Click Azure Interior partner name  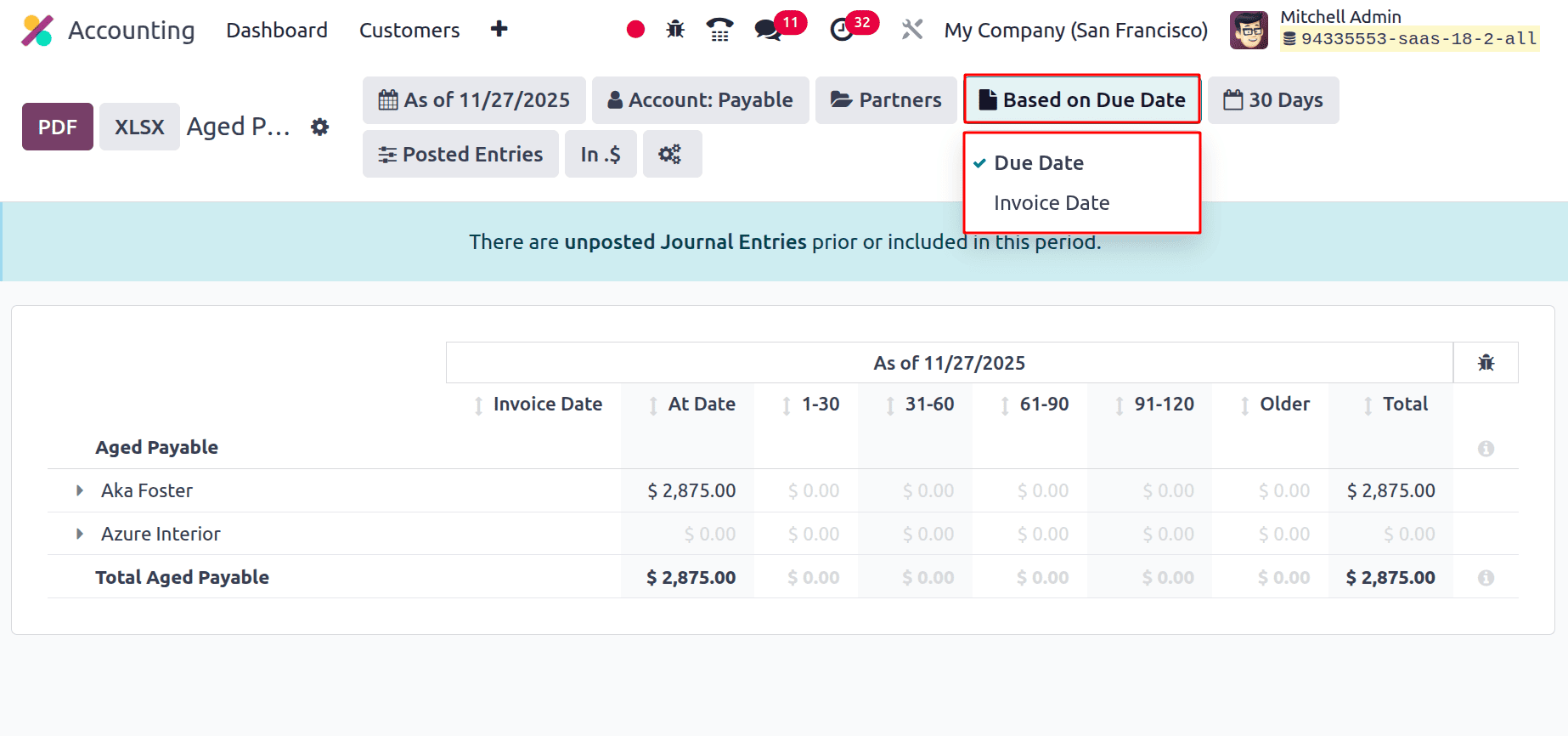(161, 534)
